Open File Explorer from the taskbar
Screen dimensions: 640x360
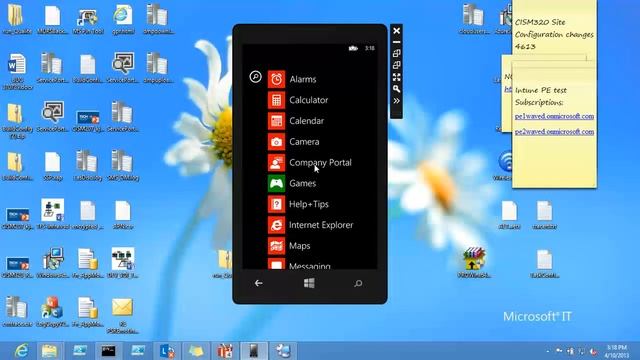point(49,351)
